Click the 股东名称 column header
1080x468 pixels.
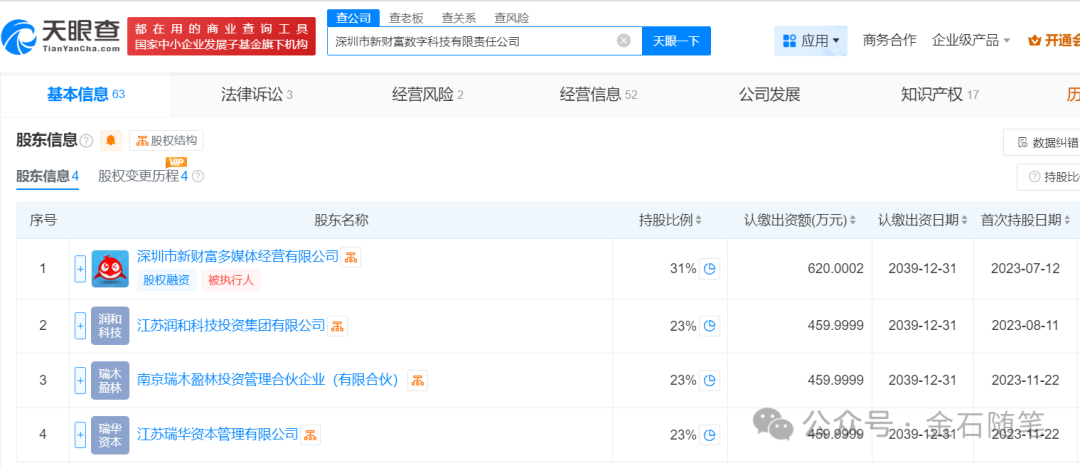tap(341, 221)
